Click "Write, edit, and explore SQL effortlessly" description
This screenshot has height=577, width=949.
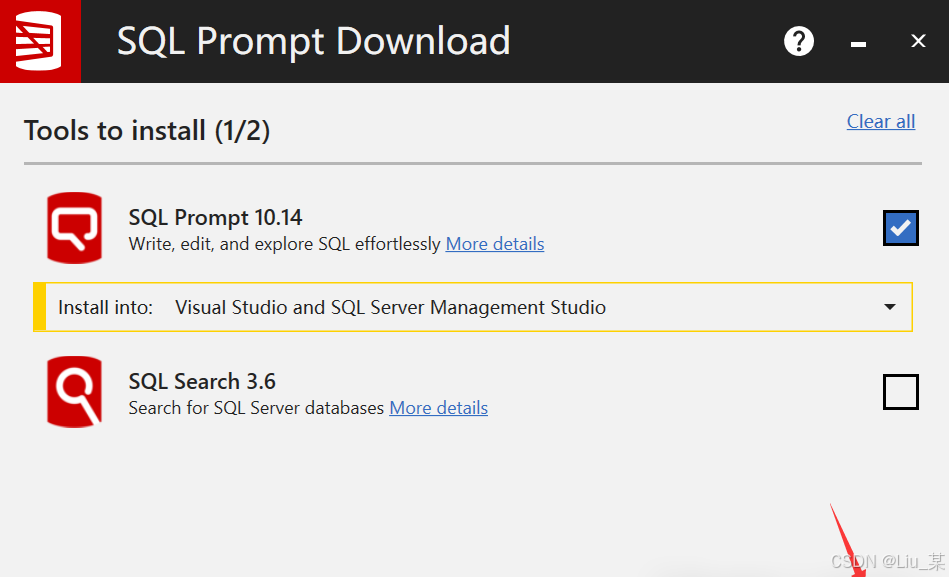[x=284, y=244]
